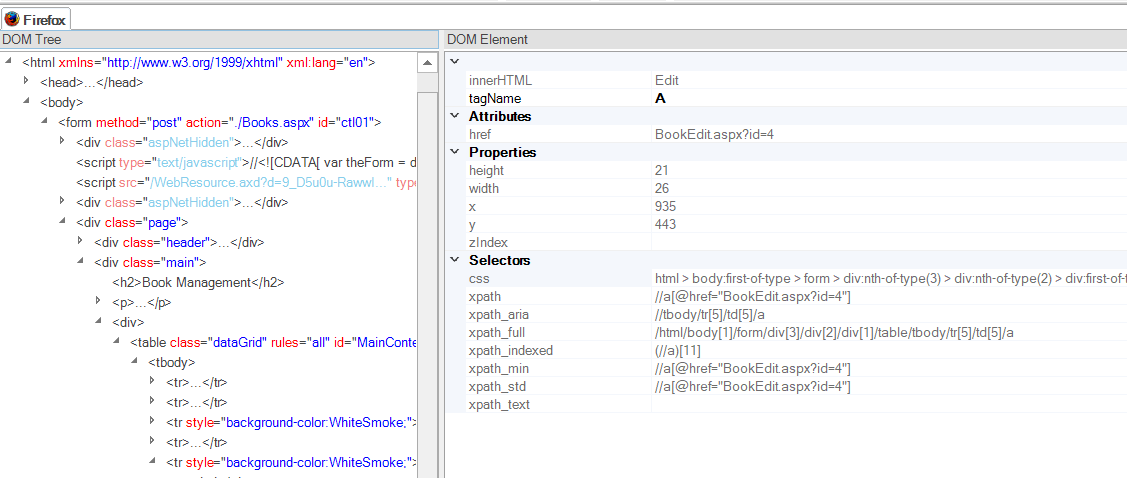Select the xpath_full value

tap(834, 332)
